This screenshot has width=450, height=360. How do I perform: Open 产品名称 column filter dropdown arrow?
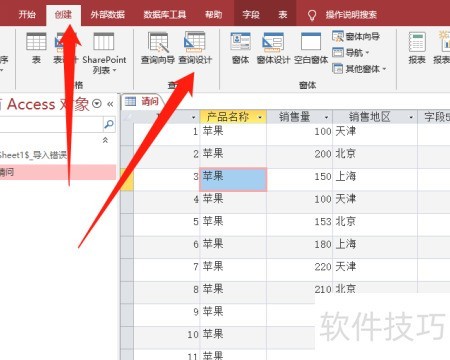260,117
